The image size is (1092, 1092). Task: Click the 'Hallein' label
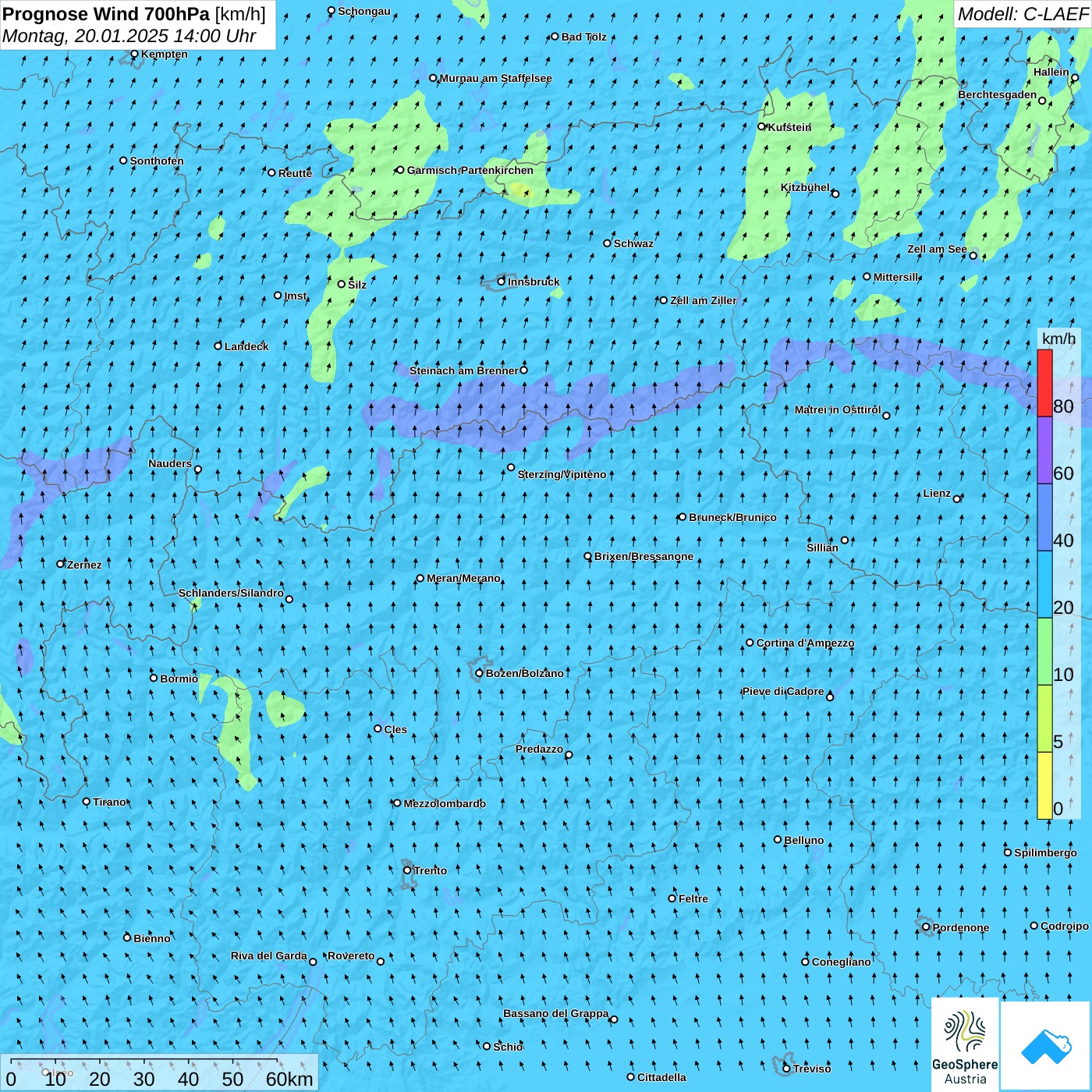tap(1051, 72)
